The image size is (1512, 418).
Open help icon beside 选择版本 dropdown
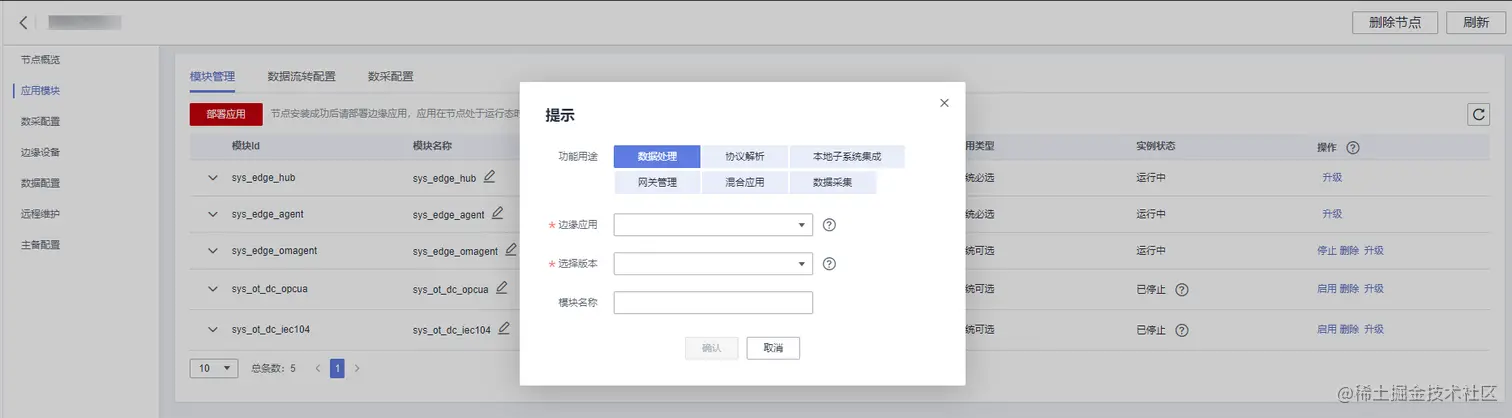tap(829, 264)
